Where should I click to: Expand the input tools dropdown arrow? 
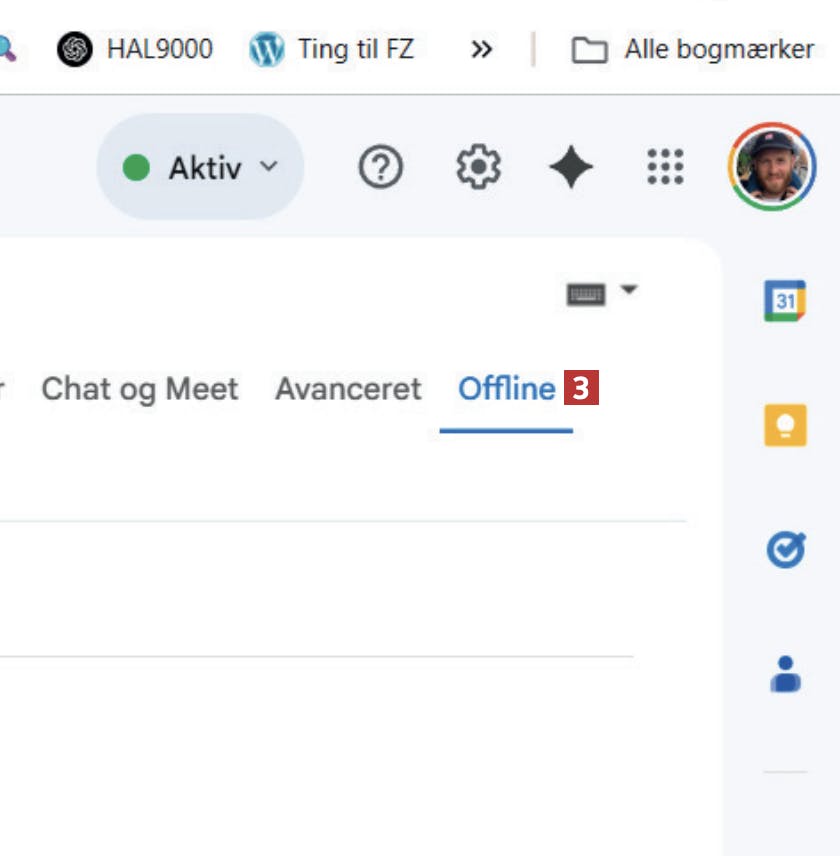click(629, 289)
